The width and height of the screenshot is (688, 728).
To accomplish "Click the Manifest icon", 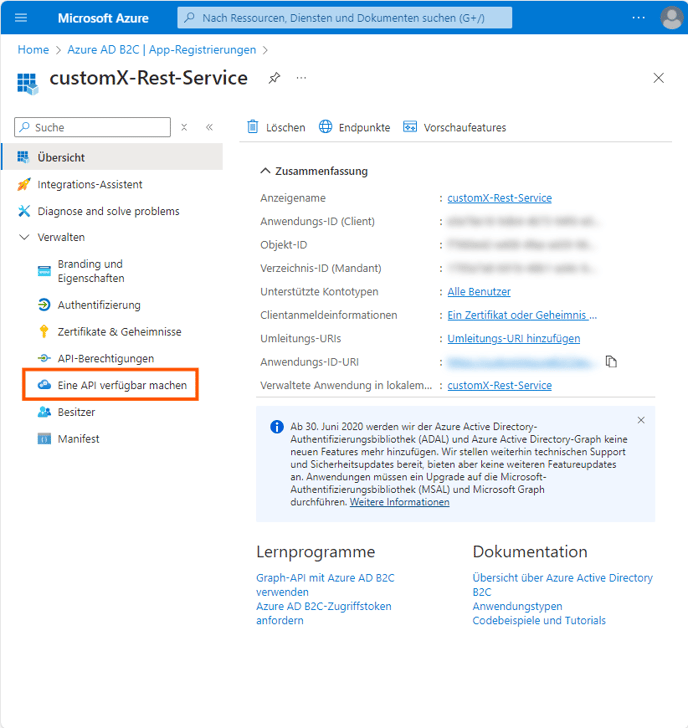I will point(44,439).
